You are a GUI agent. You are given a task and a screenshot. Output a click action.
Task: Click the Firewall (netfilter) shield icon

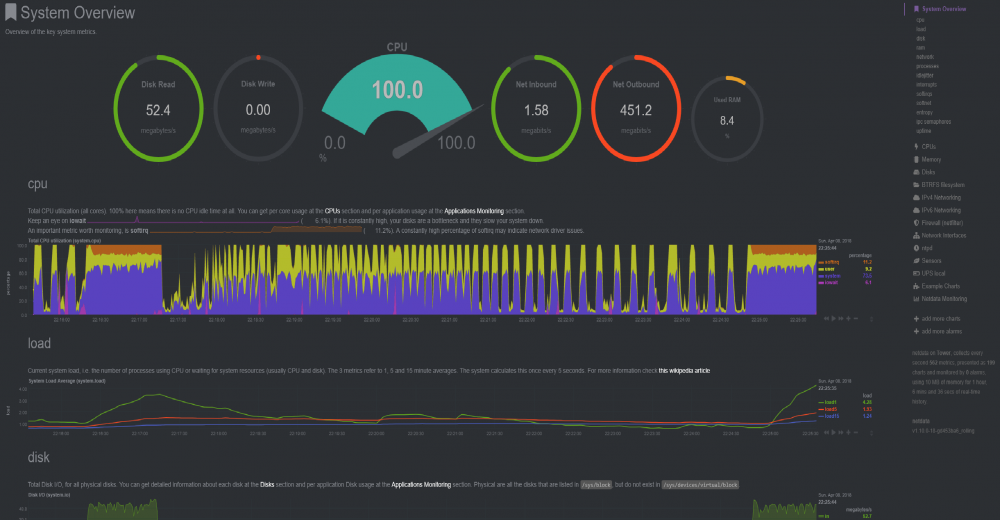point(916,223)
